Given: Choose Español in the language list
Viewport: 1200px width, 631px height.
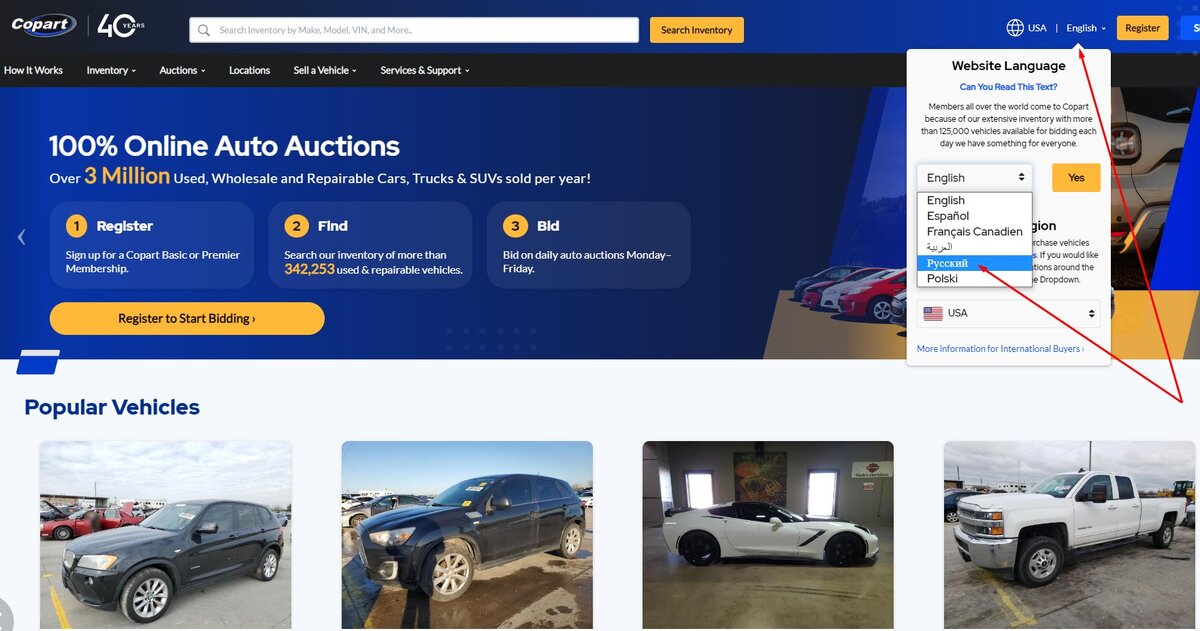Looking at the screenshot, I should point(974,216).
